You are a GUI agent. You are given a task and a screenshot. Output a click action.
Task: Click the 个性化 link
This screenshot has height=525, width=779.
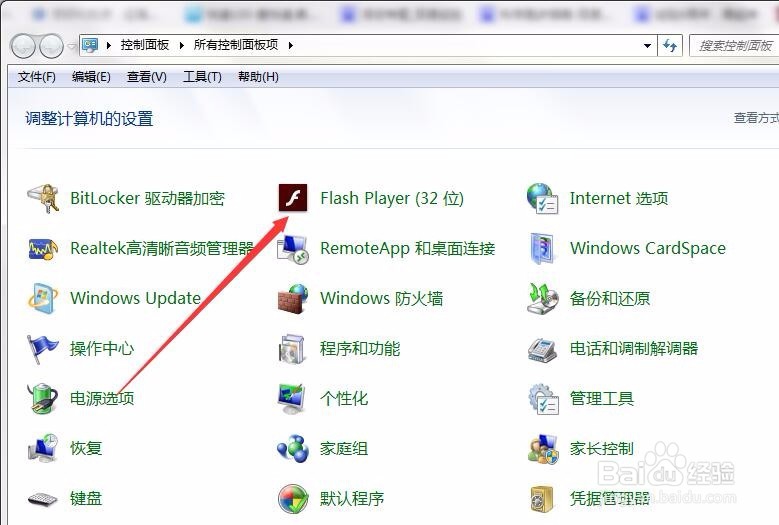(344, 398)
